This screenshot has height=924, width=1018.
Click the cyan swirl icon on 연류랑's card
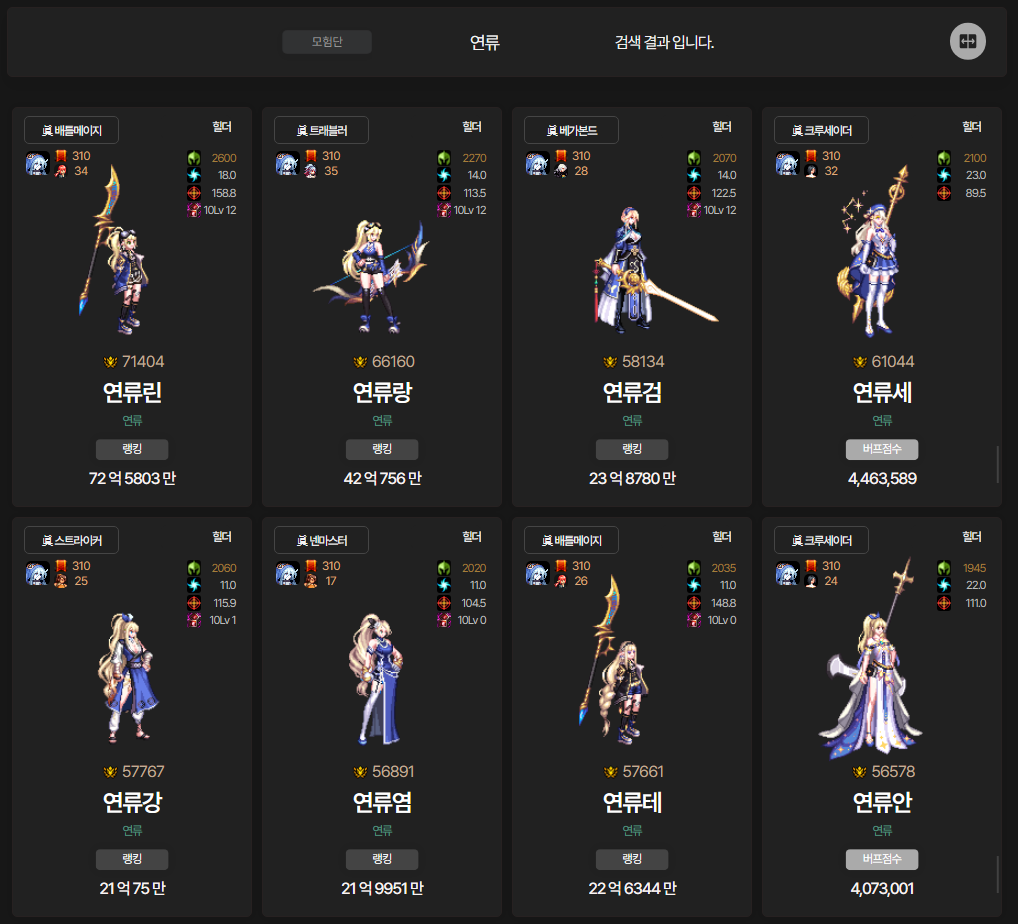coord(444,175)
